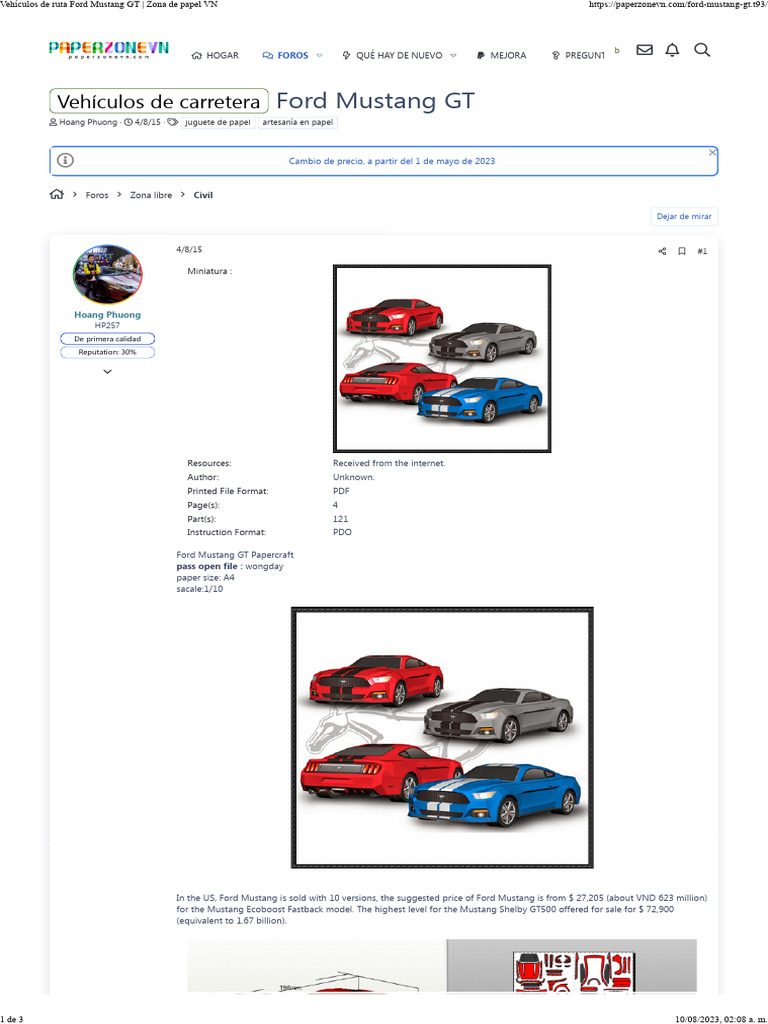Dismiss the price change notice

712,152
